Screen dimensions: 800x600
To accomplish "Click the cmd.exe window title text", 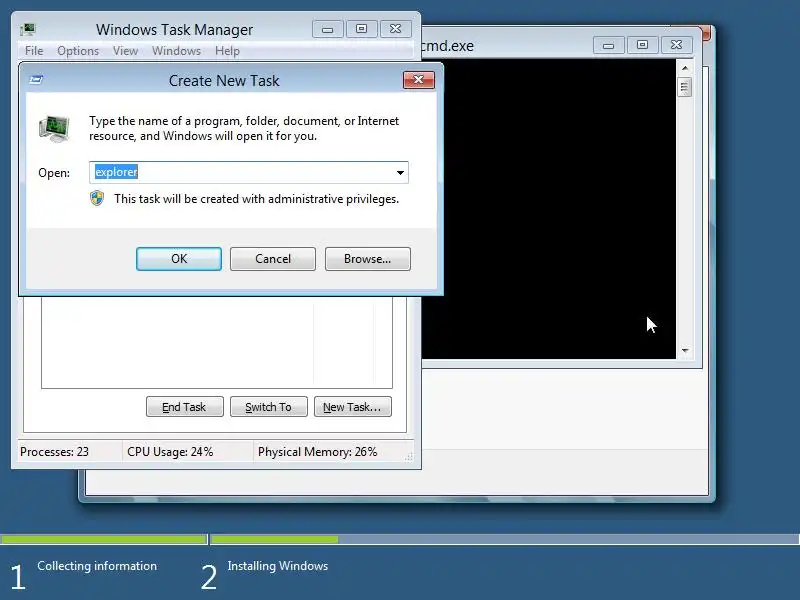I will point(448,46).
